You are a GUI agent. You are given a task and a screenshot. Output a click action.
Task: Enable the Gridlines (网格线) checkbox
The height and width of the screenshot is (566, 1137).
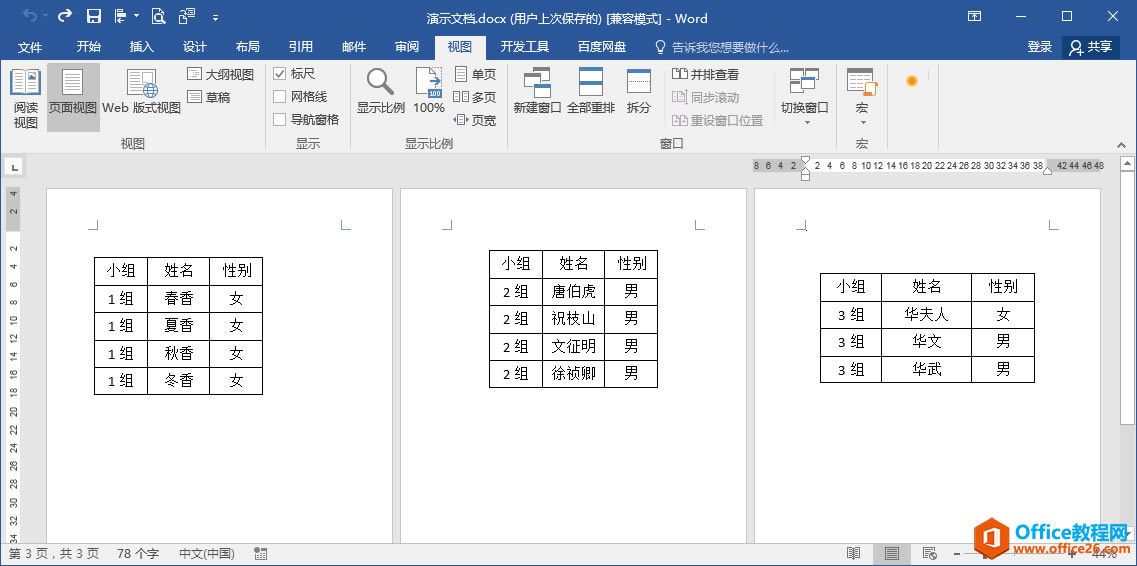[279, 96]
